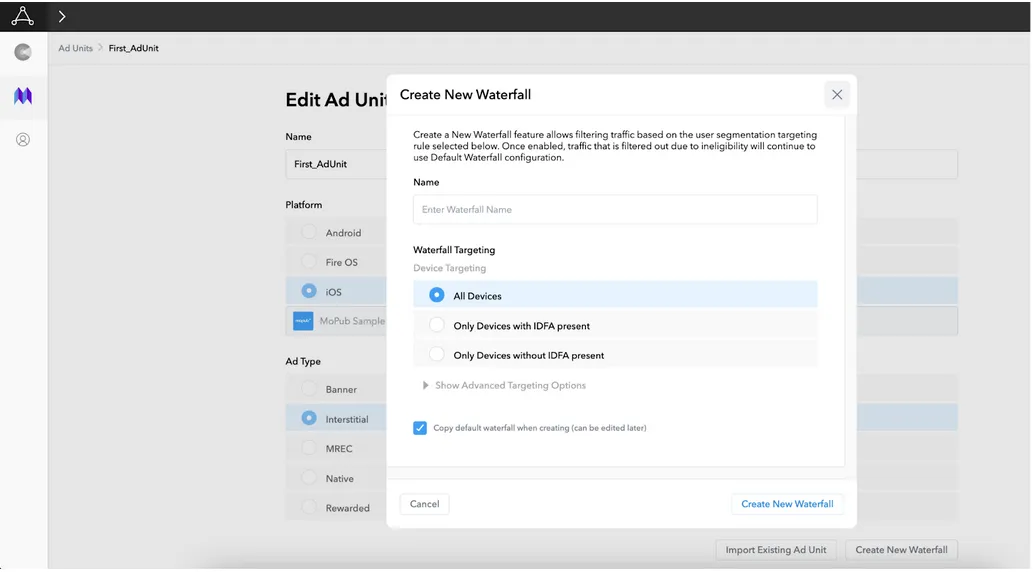
Task: Select the Native ad type radio
Action: 308,478
